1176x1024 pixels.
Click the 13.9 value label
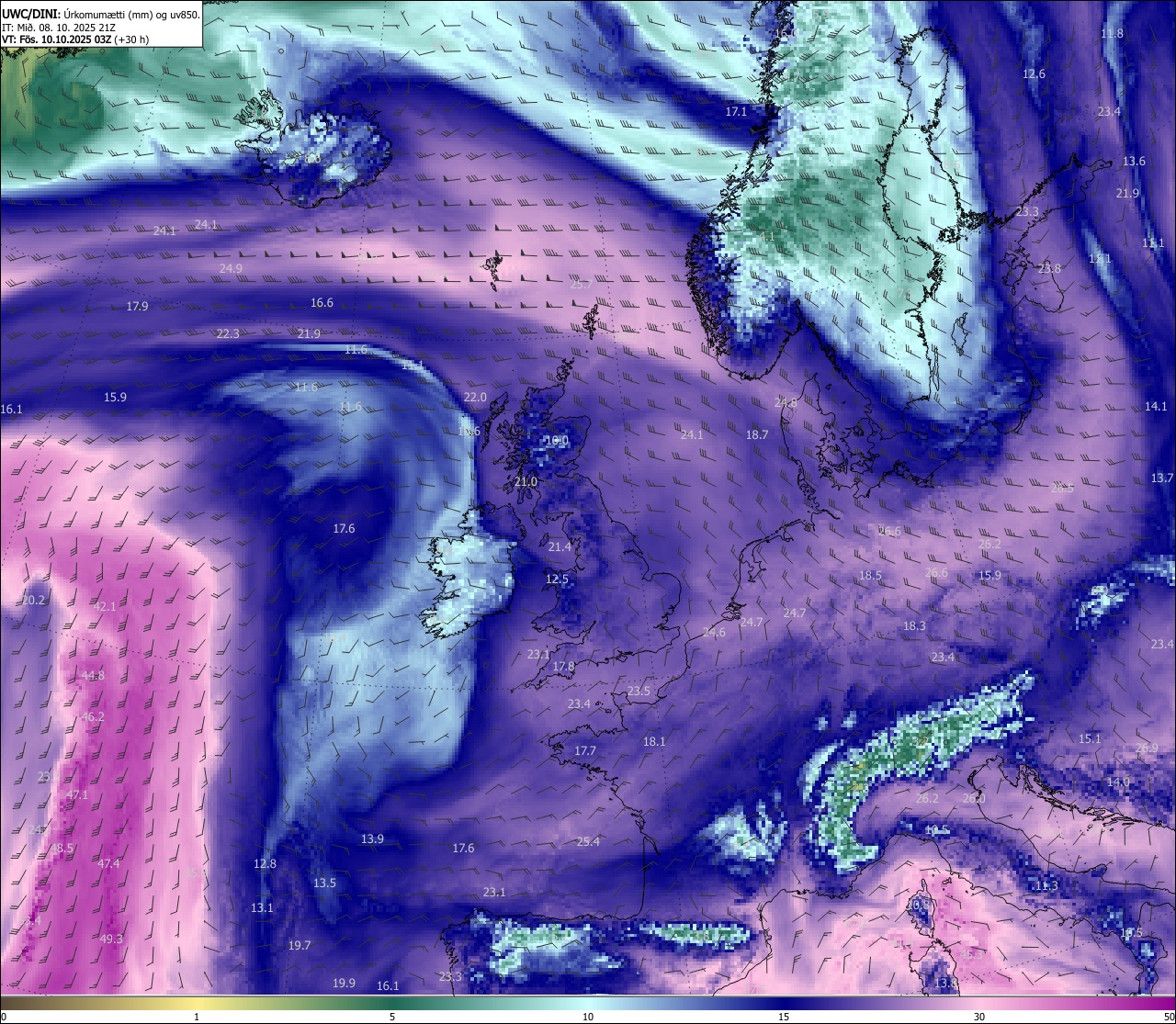point(372,839)
